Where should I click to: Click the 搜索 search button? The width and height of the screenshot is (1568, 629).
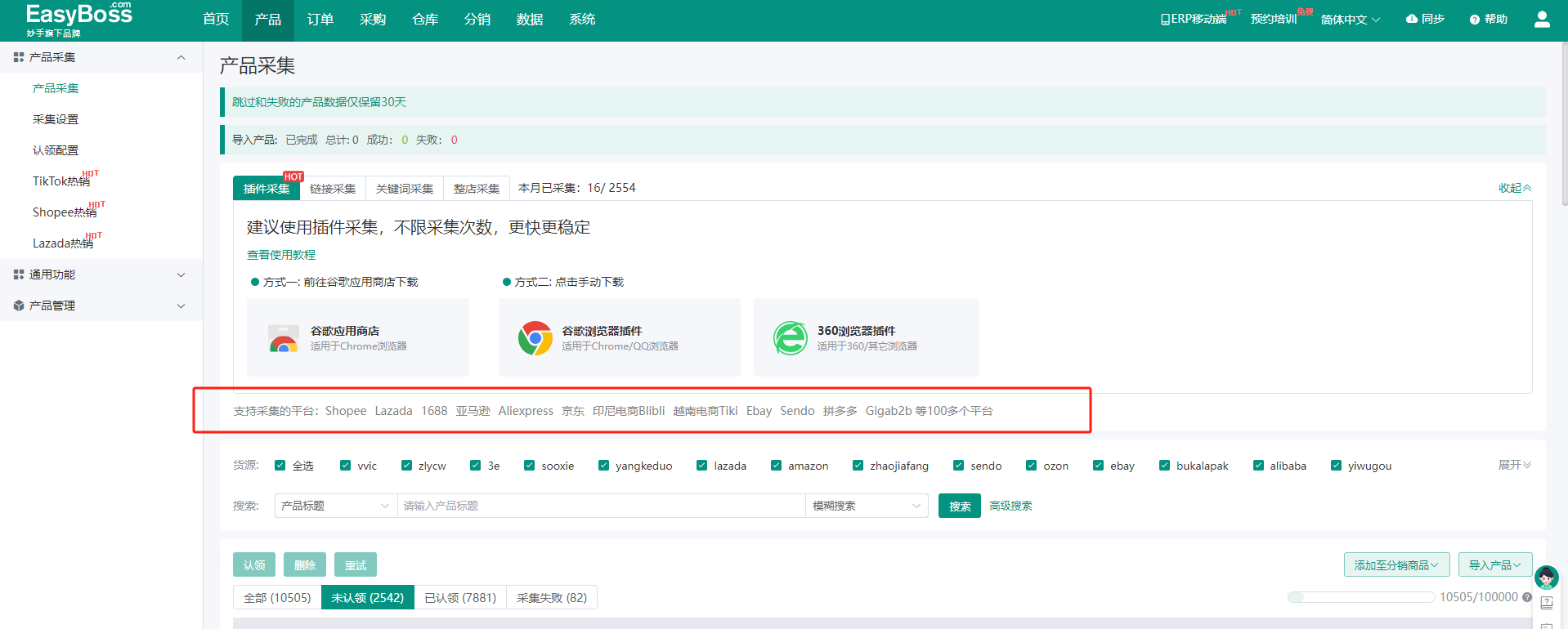coord(960,506)
